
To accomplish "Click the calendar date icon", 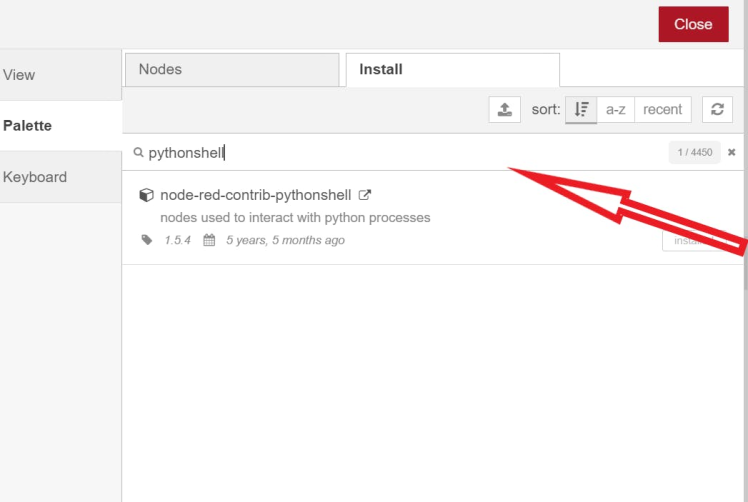I will (209, 240).
